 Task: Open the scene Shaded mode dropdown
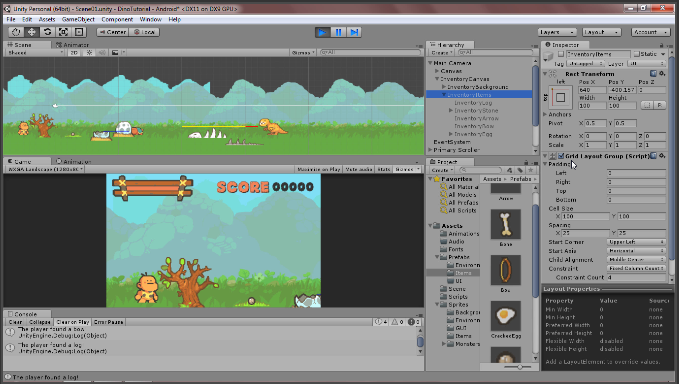[35, 52]
